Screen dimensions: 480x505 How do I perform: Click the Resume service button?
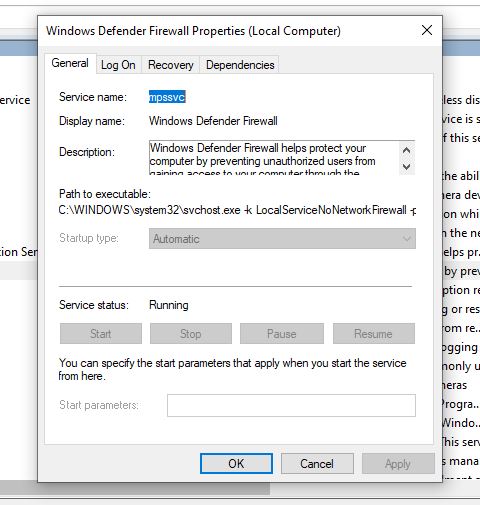click(x=374, y=333)
